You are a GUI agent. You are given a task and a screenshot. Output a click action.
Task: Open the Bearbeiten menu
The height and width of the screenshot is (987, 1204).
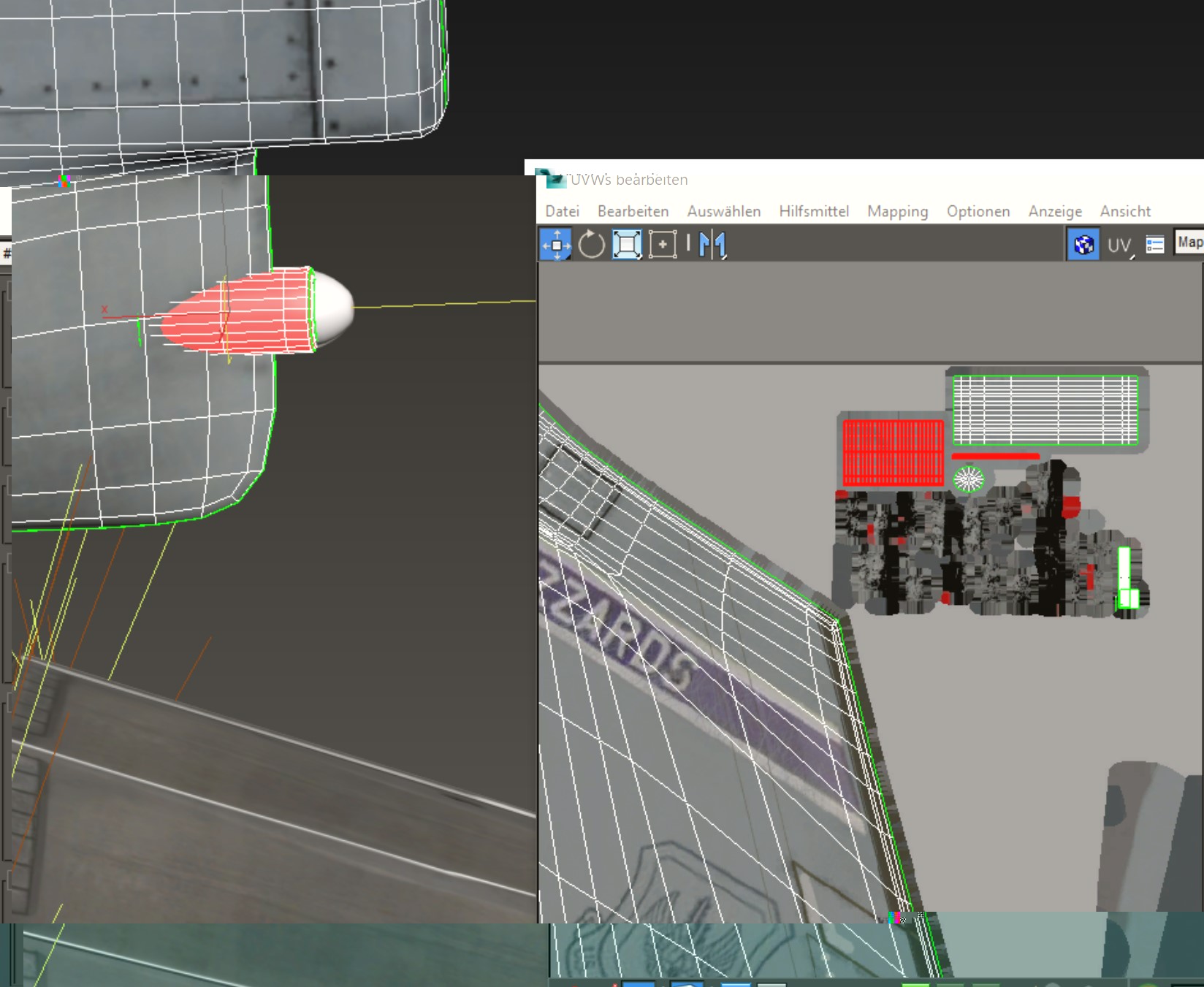click(633, 211)
